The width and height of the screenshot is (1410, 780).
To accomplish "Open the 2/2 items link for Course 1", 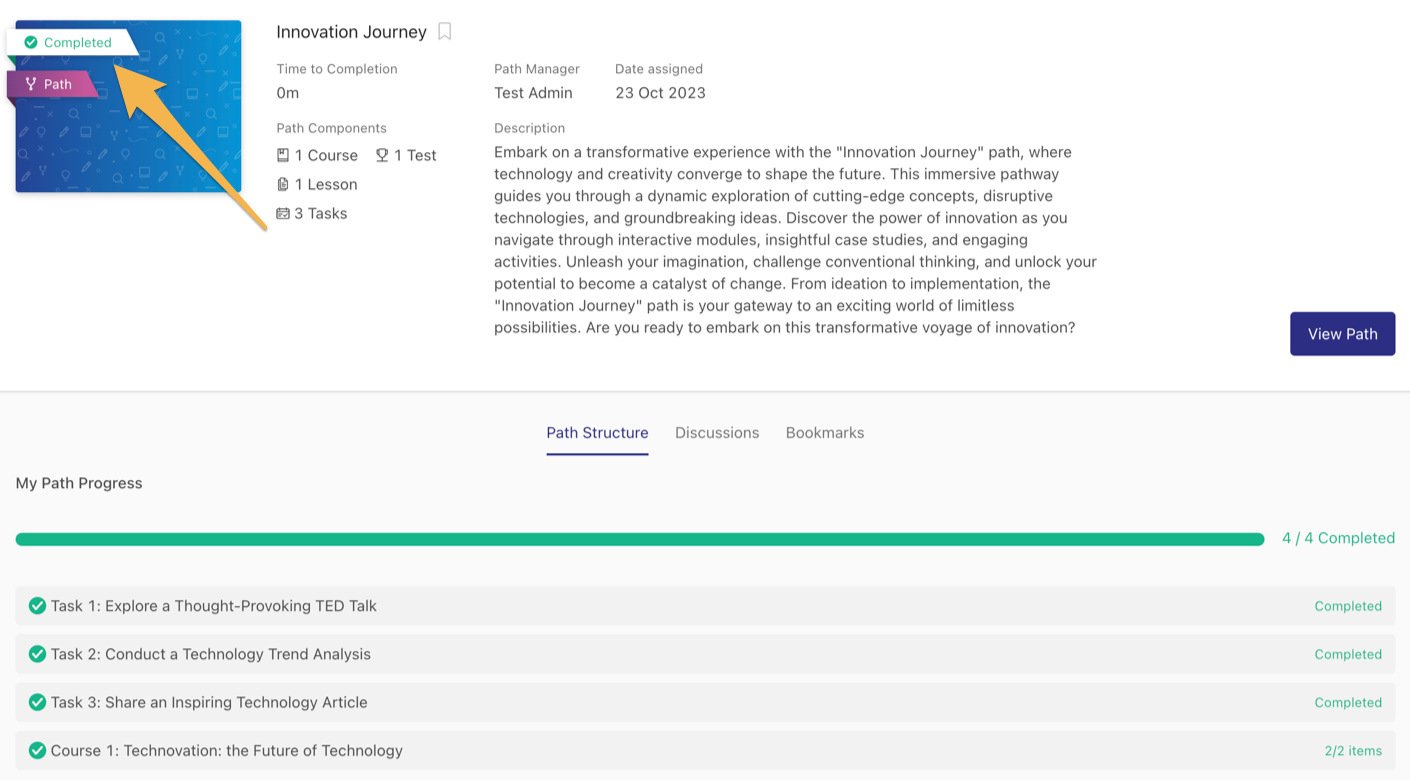I will point(1352,750).
